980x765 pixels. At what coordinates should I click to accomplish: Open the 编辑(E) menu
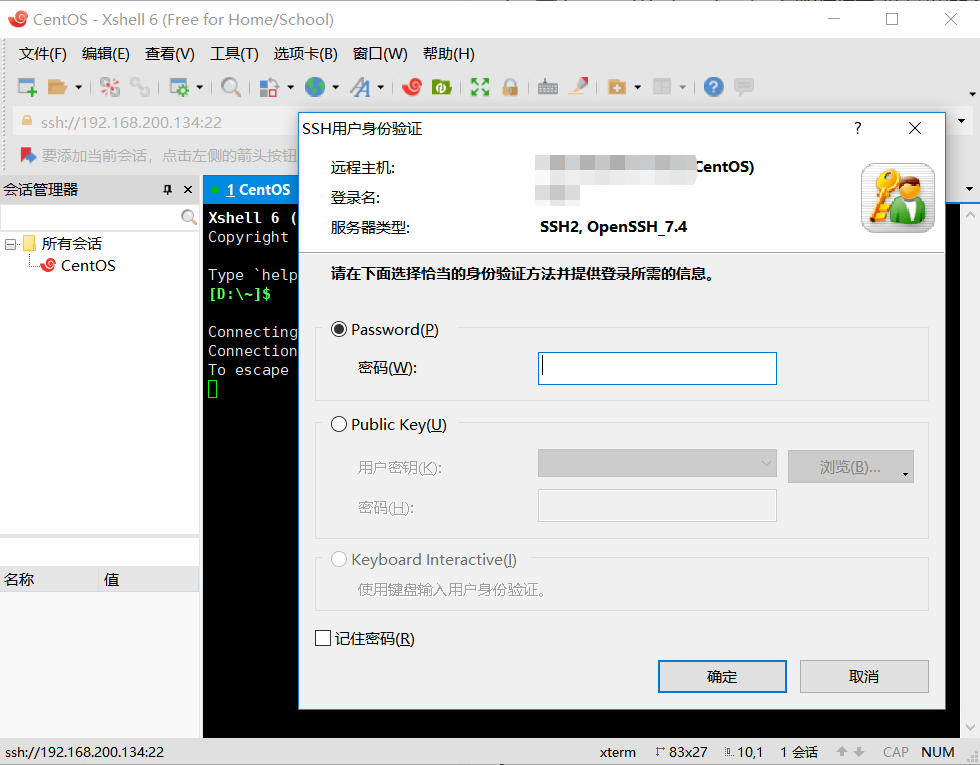click(x=106, y=54)
